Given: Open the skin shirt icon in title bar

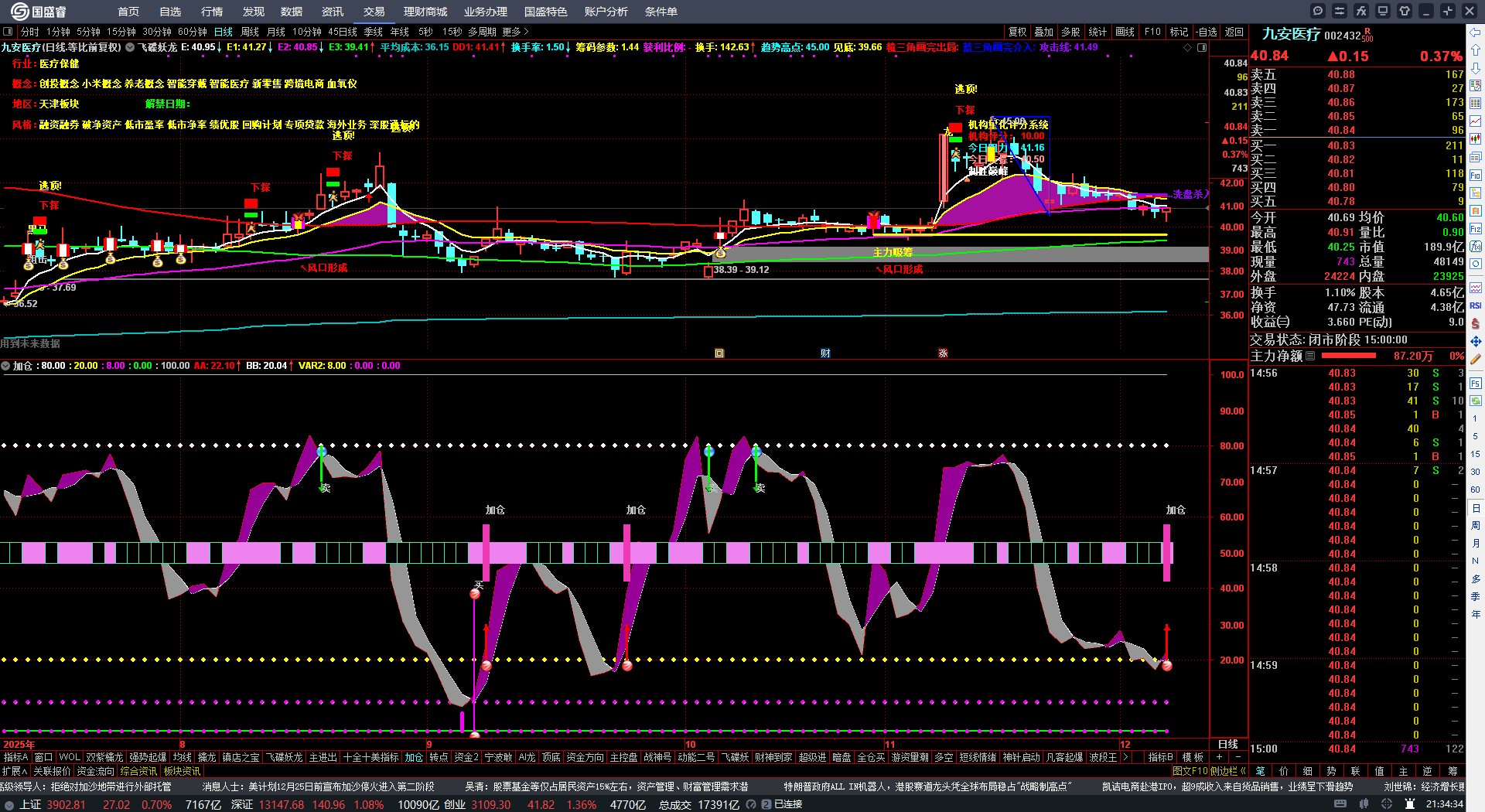Looking at the screenshot, I should (1405, 11).
